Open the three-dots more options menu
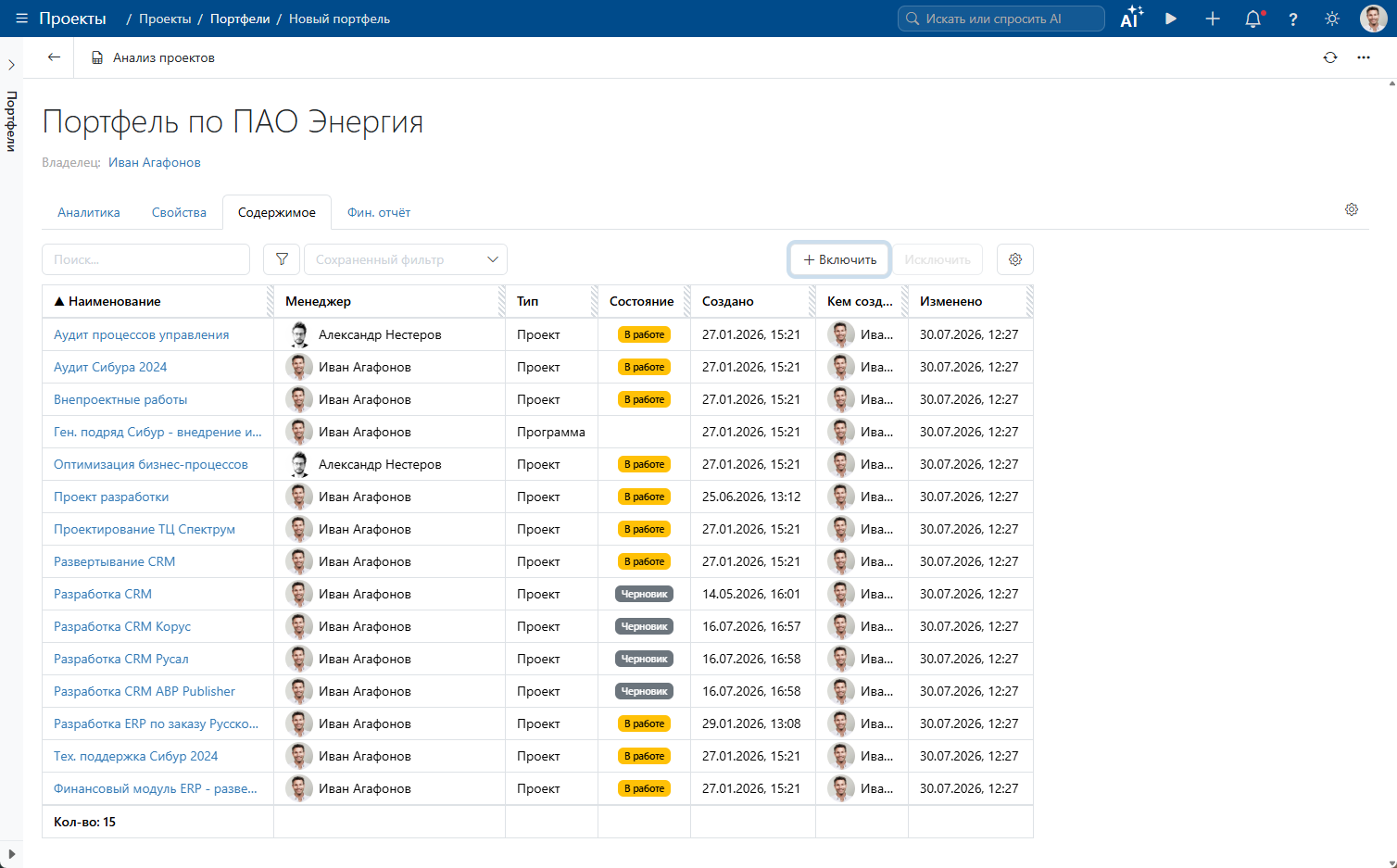The width and height of the screenshot is (1397, 868). 1364,57
